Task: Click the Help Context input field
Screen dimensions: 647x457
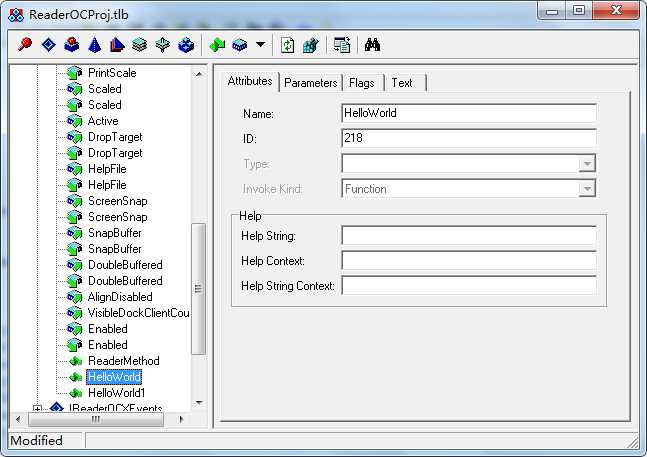Action: (469, 261)
